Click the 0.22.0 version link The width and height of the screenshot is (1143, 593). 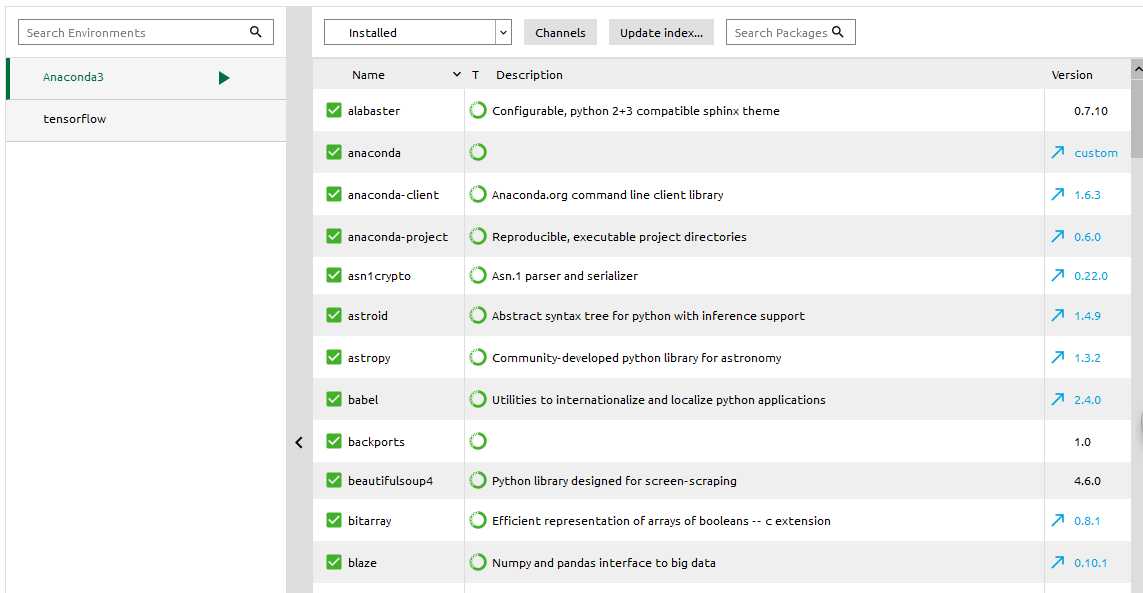coord(1091,276)
